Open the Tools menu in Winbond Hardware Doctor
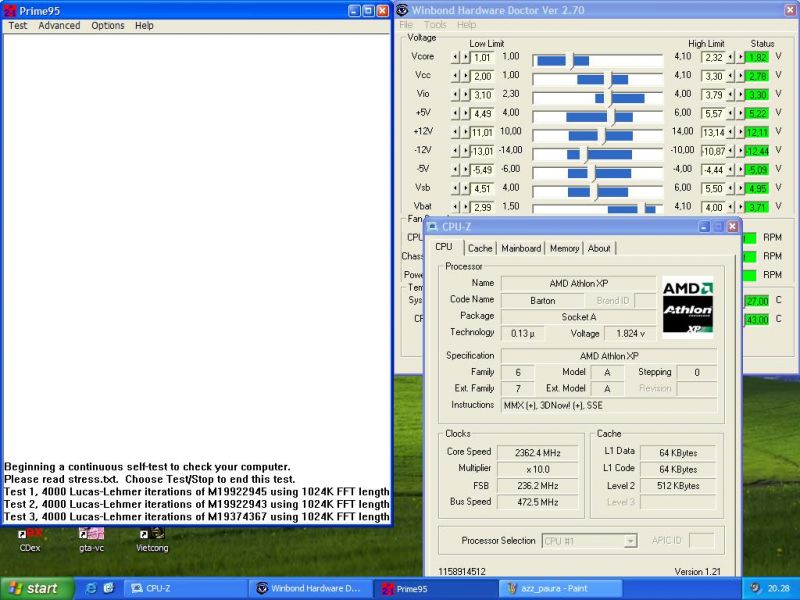The height and width of the screenshot is (600, 800). pos(435,24)
